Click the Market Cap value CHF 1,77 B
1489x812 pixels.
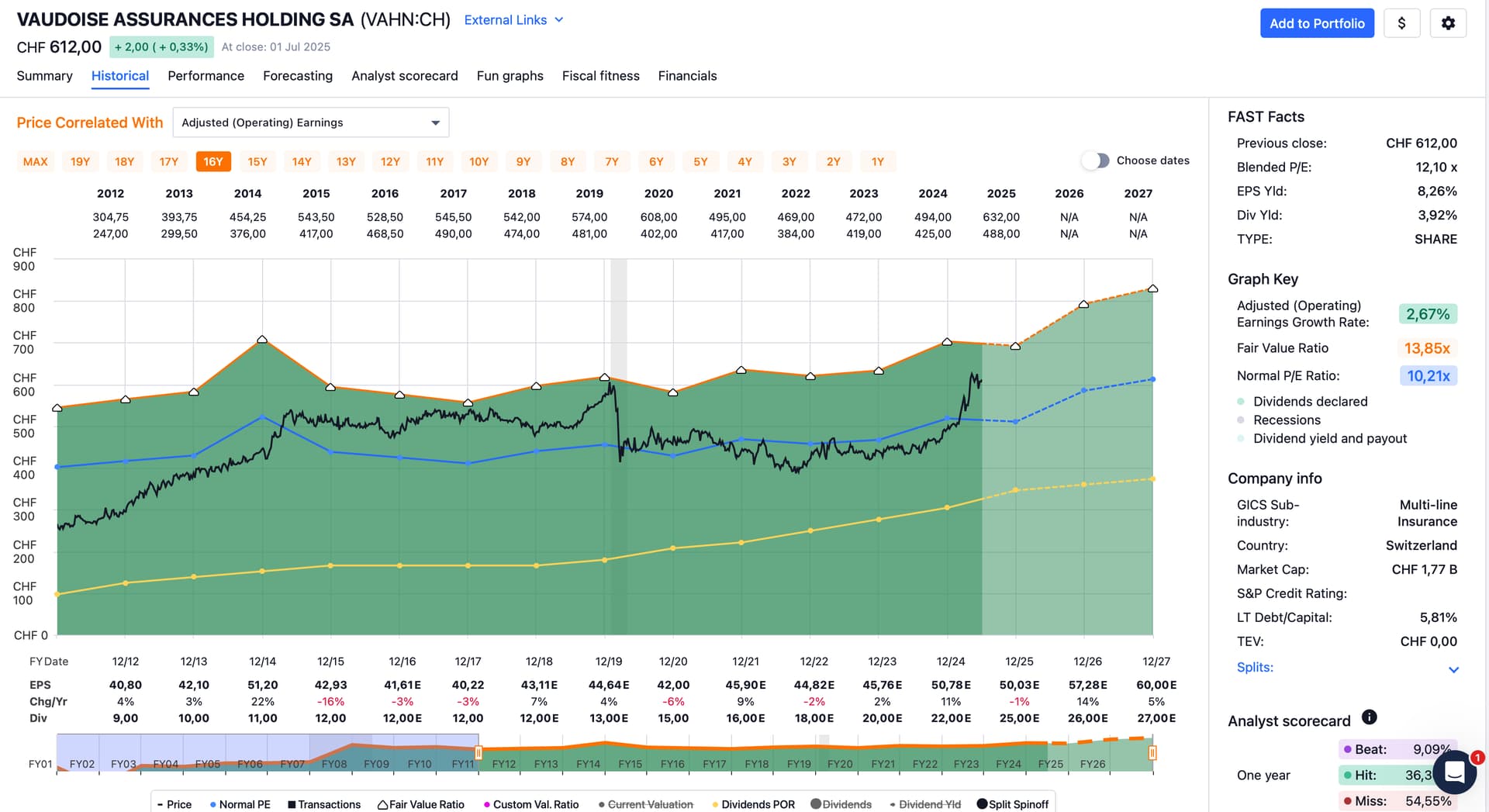pyautogui.click(x=1424, y=569)
